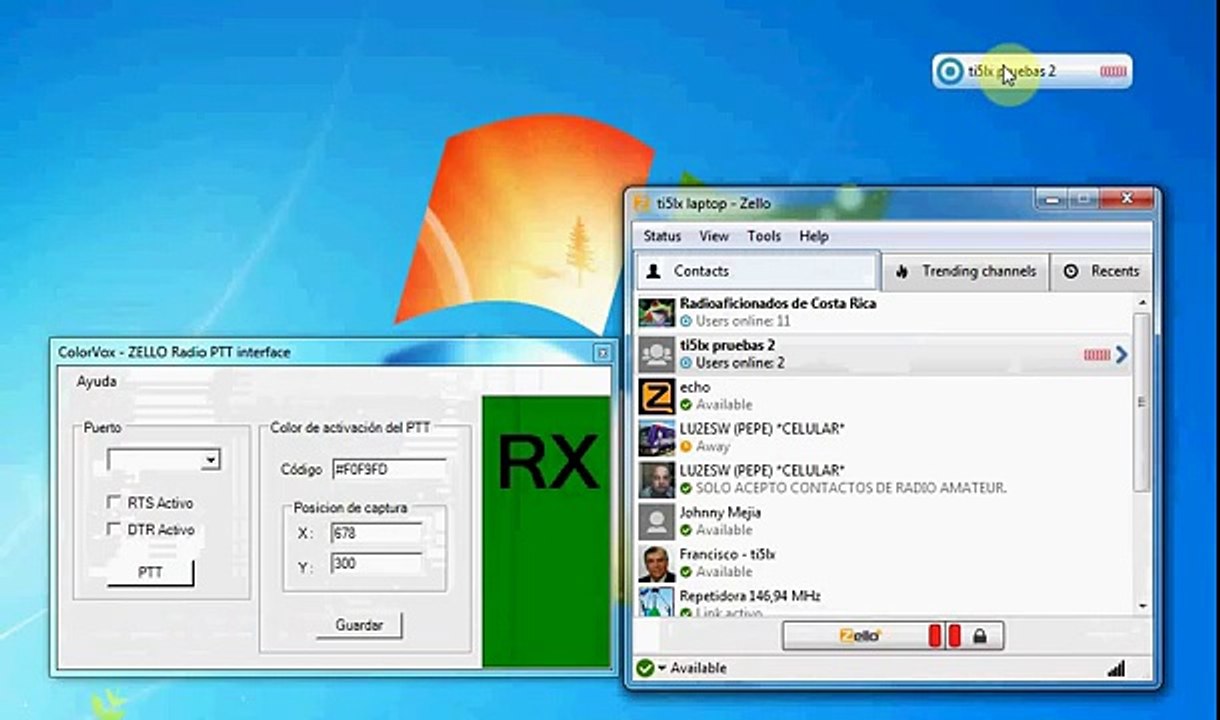Click 'Users online: 2' text
This screenshot has width=1220, height=720.
point(740,363)
